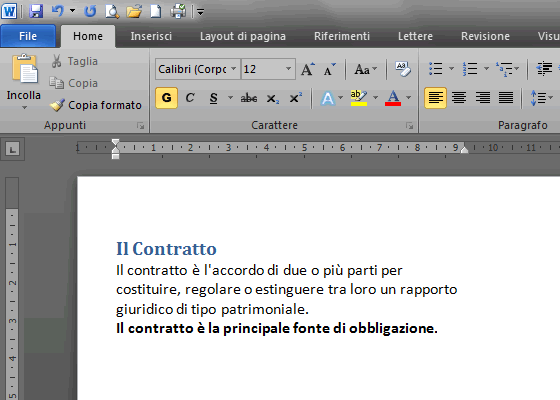The width and height of the screenshot is (560, 400).
Task: Switch to the Inserisci tab
Action: (151, 36)
